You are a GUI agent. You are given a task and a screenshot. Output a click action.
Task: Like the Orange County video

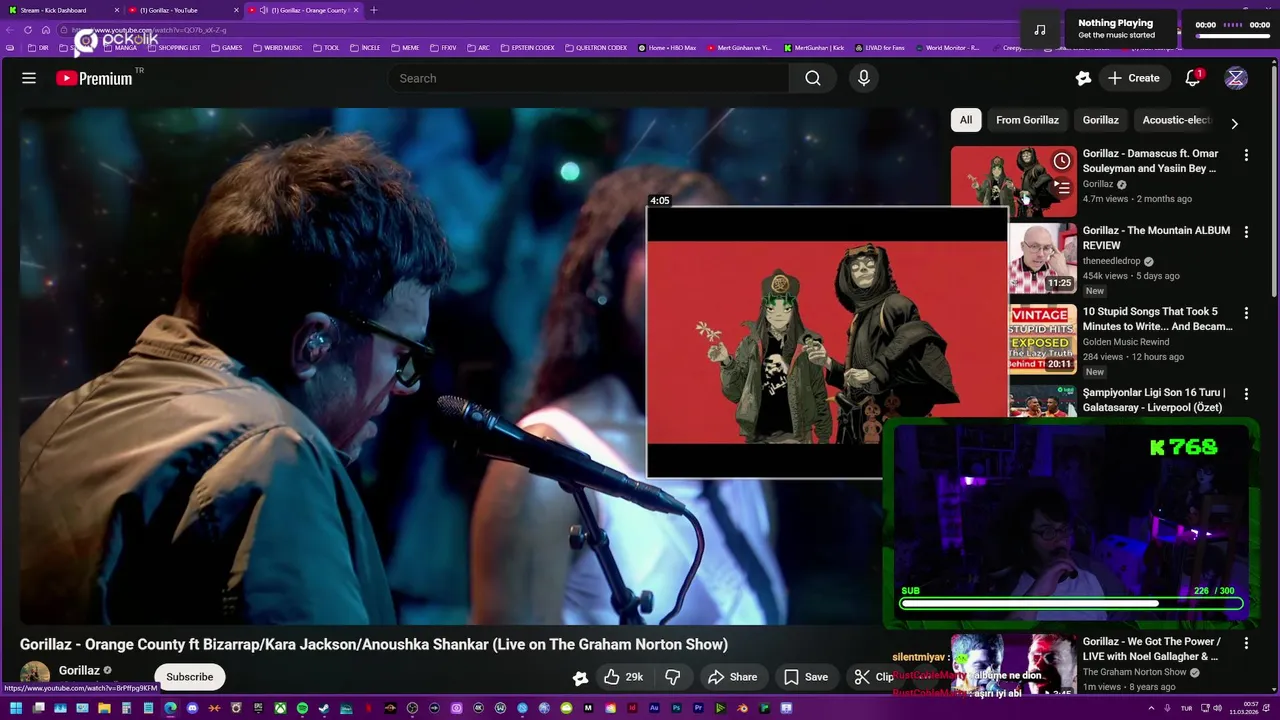coord(623,677)
